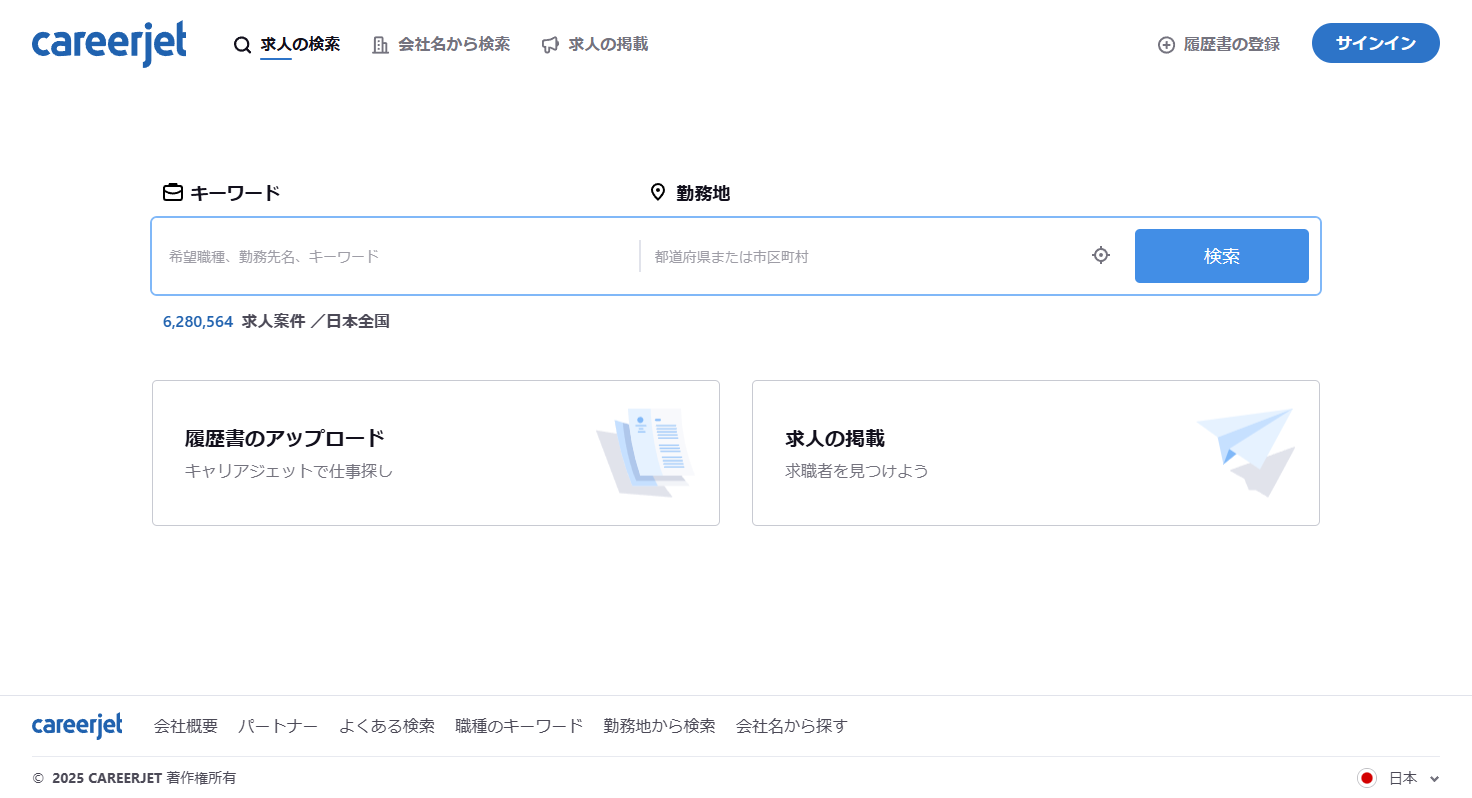Click the plus icon beside 履歴書の登録
This screenshot has height=798, width=1472.
click(x=1166, y=45)
